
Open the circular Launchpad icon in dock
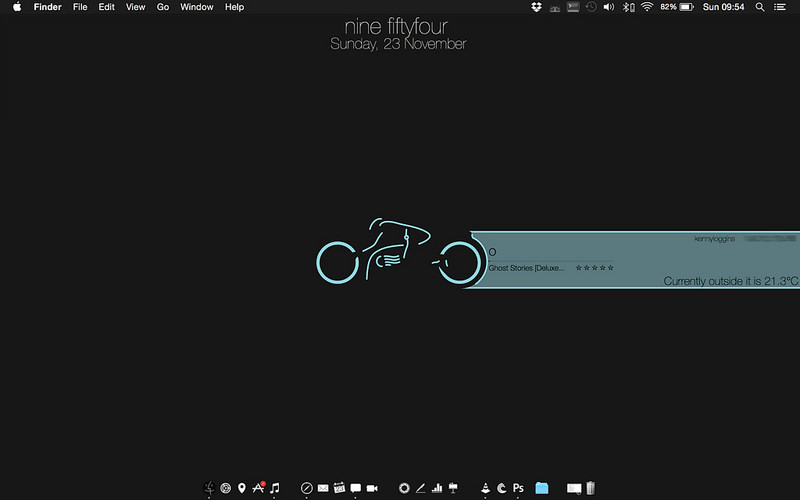click(x=225, y=488)
